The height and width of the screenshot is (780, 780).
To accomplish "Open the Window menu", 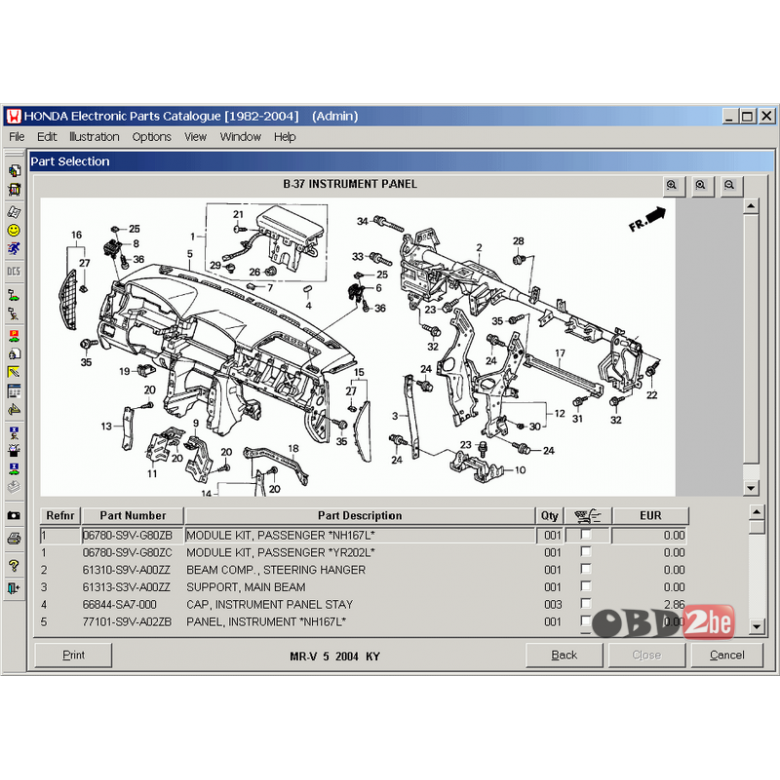I will [240, 137].
